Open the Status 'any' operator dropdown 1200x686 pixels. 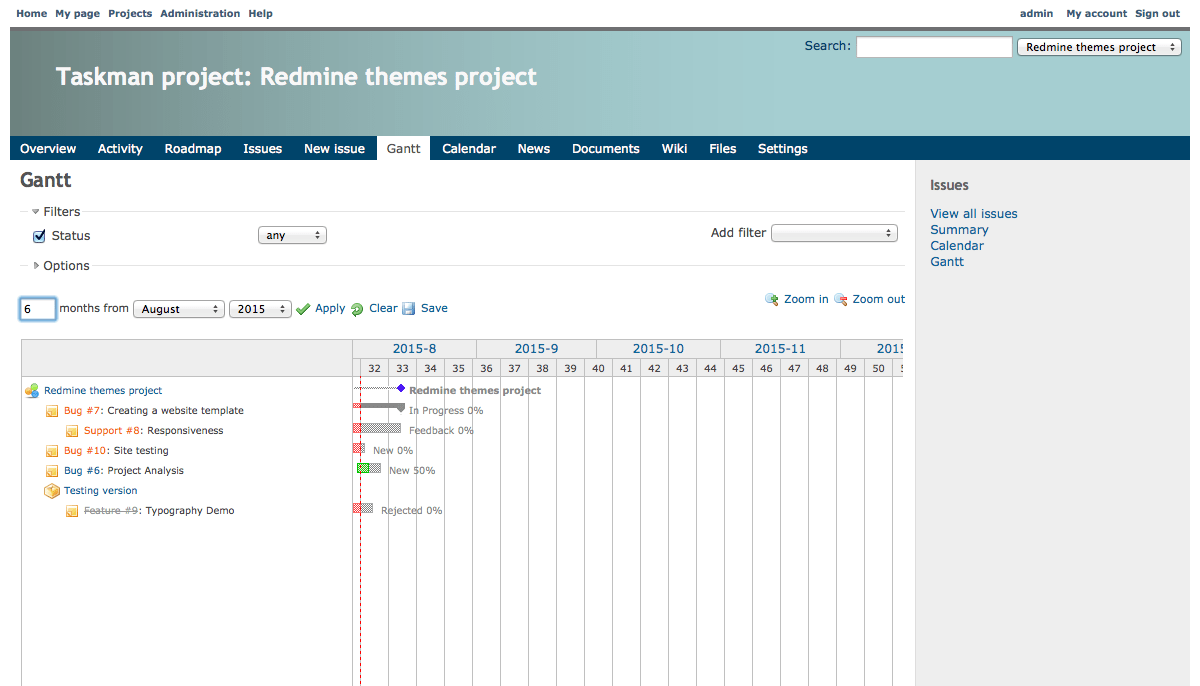(x=292, y=235)
